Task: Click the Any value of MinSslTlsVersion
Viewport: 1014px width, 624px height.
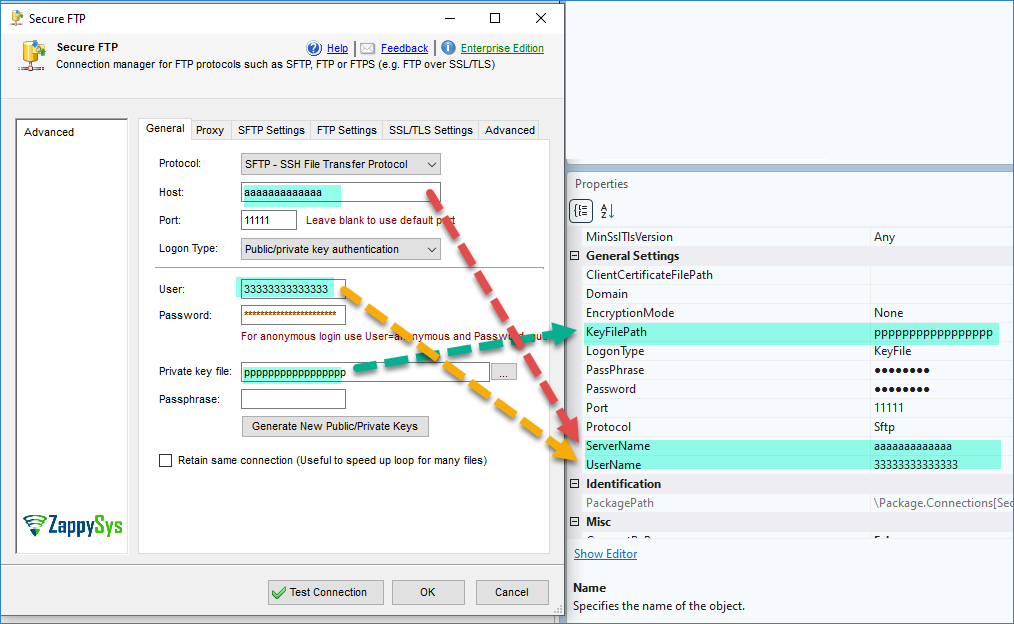Action: point(884,237)
